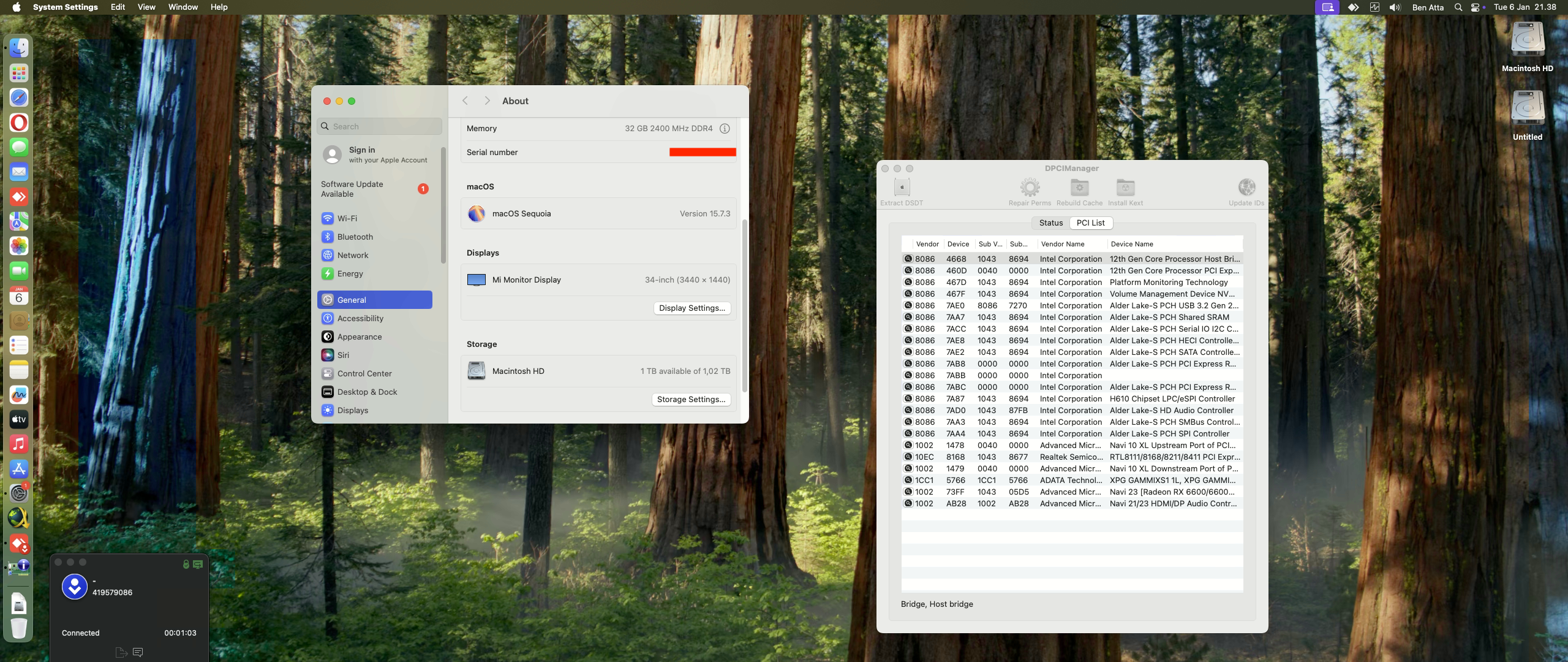Image resolution: width=1568 pixels, height=662 pixels.
Task: Sign in with your Apple Account
Action: pos(376,154)
